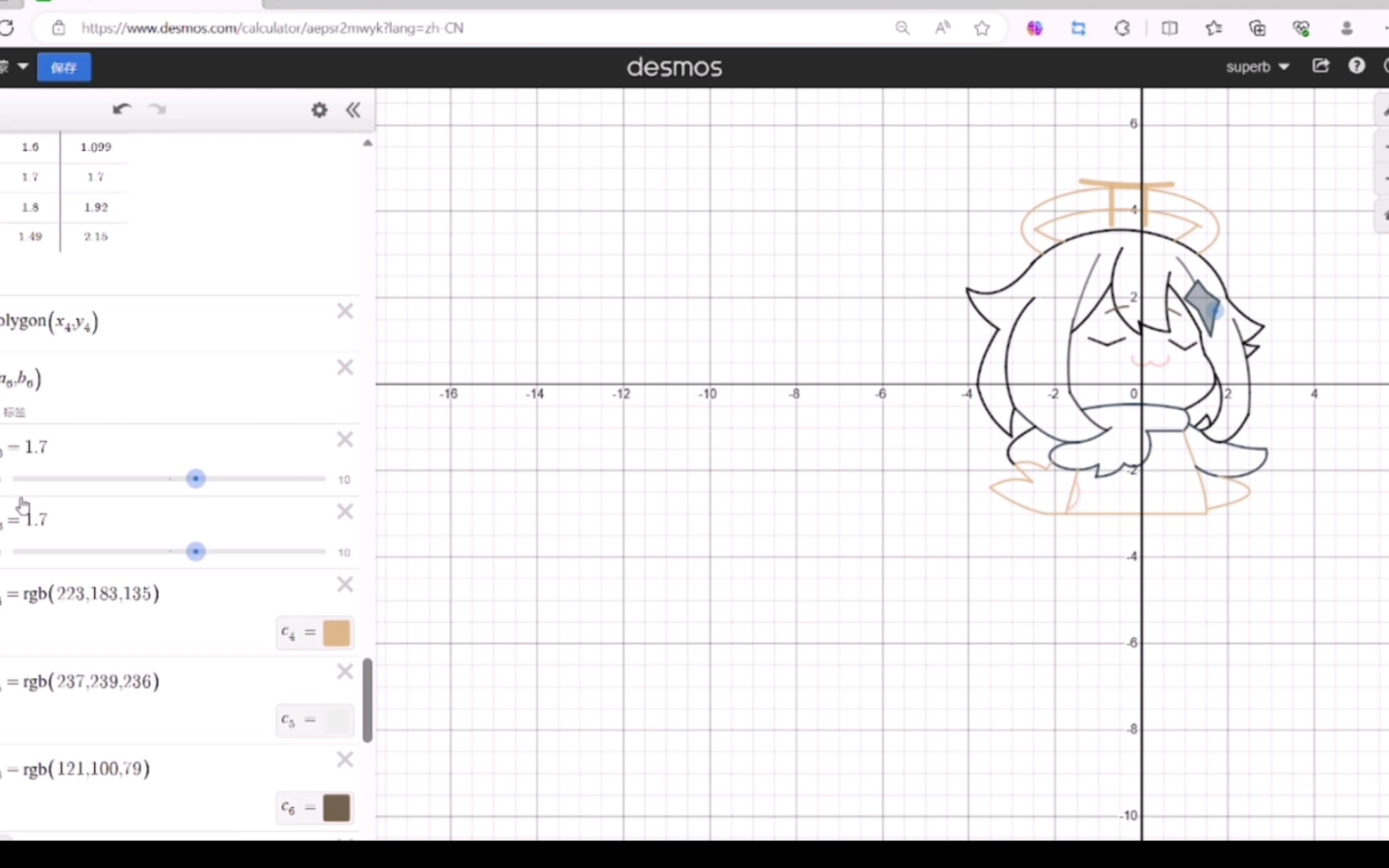Viewport: 1389px width, 868px height.
Task: Click table cell with value 1.099
Action: pos(96,147)
